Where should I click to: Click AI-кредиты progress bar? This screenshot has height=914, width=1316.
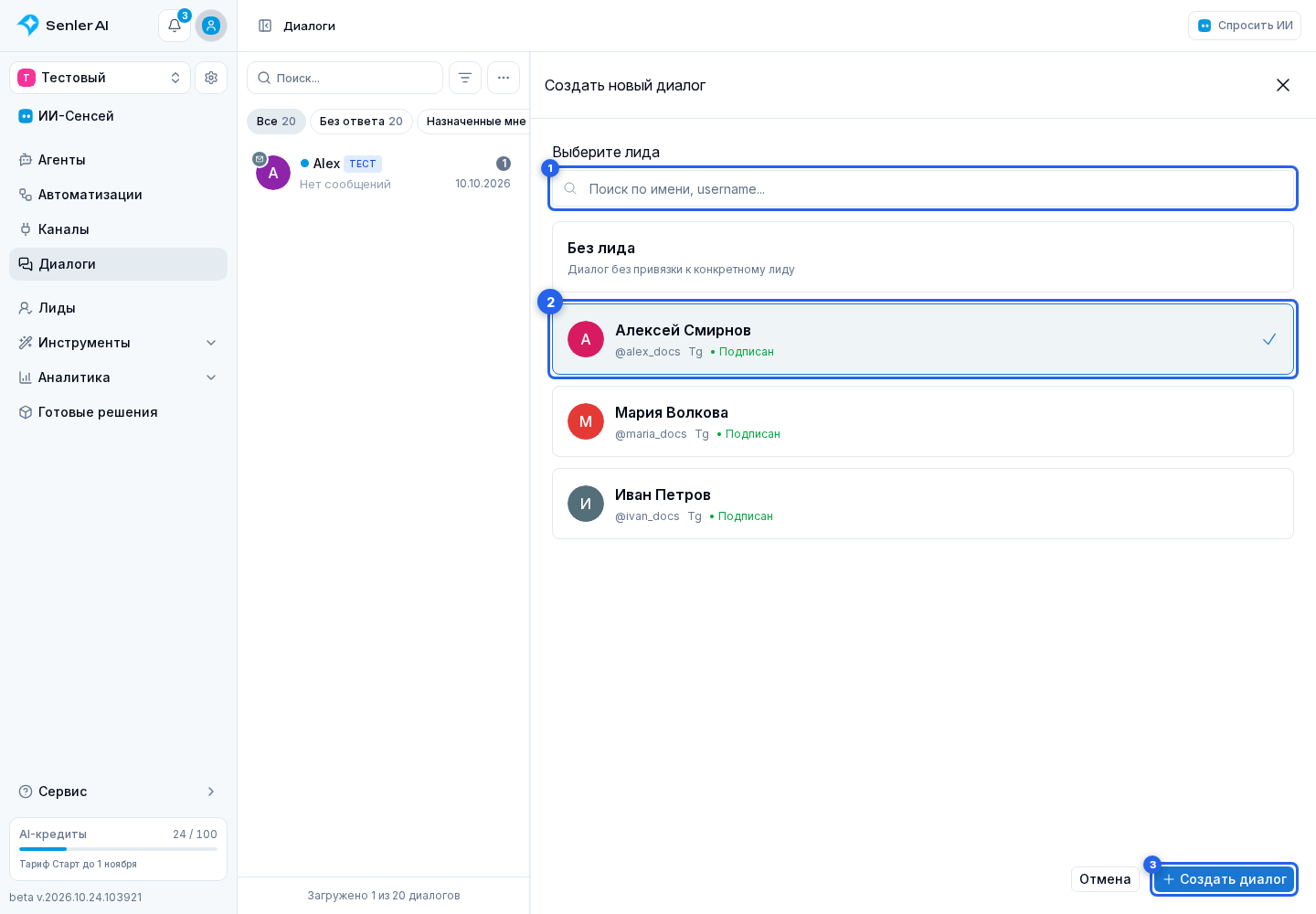coord(119,849)
